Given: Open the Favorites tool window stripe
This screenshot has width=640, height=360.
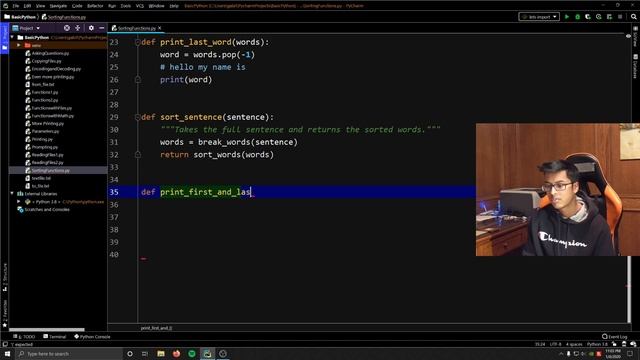Looking at the screenshot, I should [x=5, y=313].
